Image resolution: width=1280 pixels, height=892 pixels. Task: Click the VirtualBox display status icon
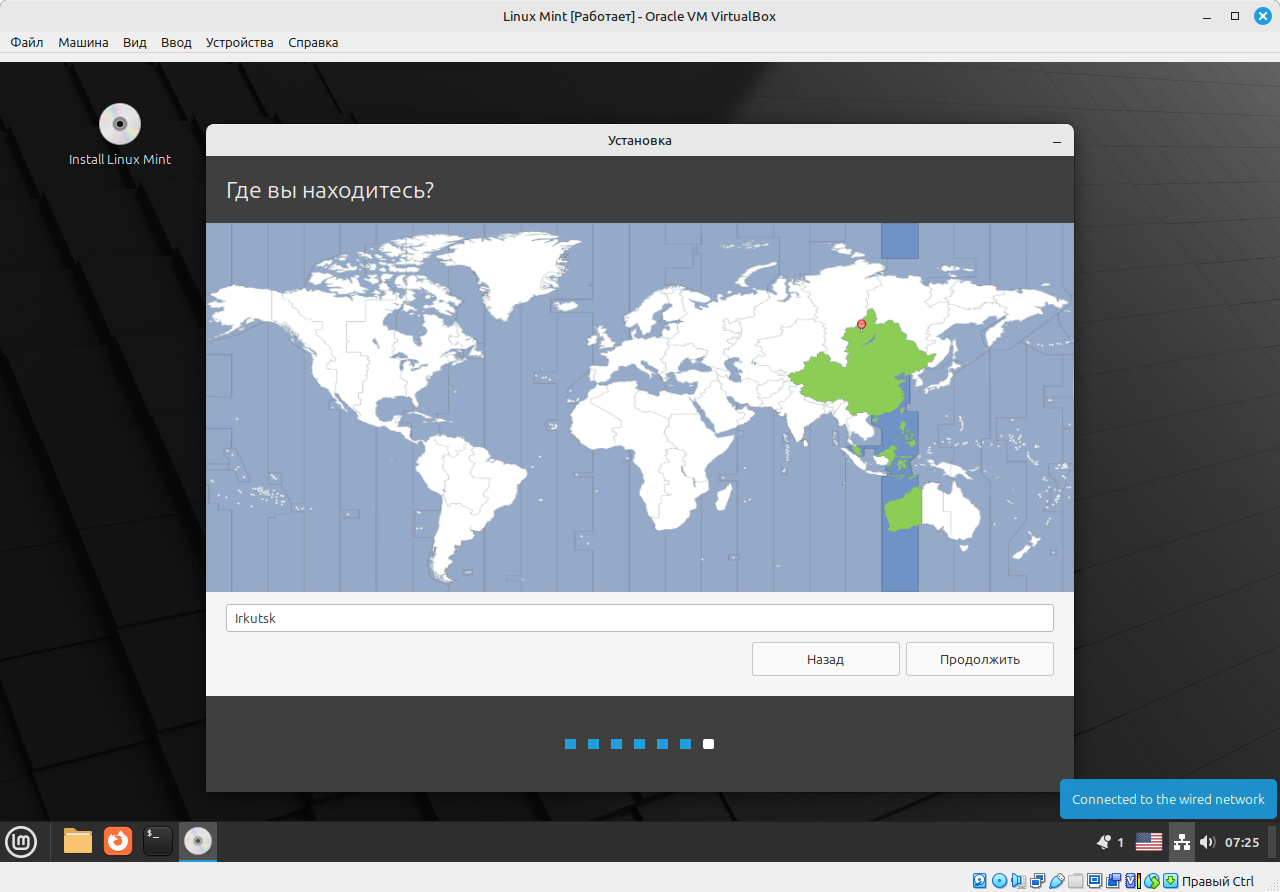click(x=1094, y=881)
